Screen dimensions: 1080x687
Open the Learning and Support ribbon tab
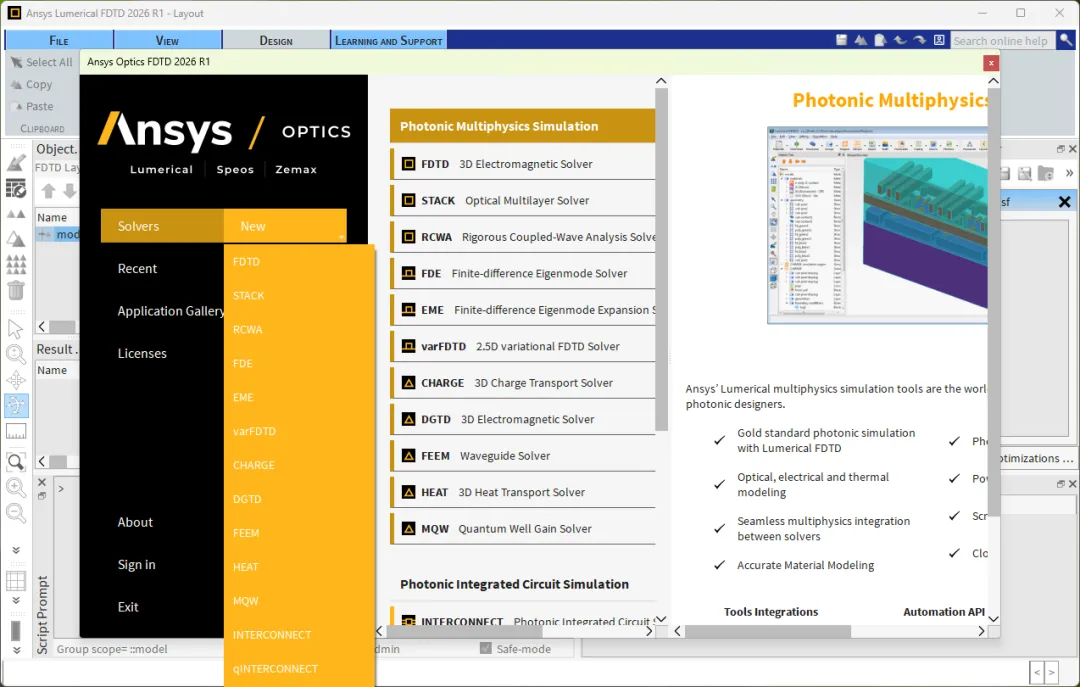pos(389,41)
